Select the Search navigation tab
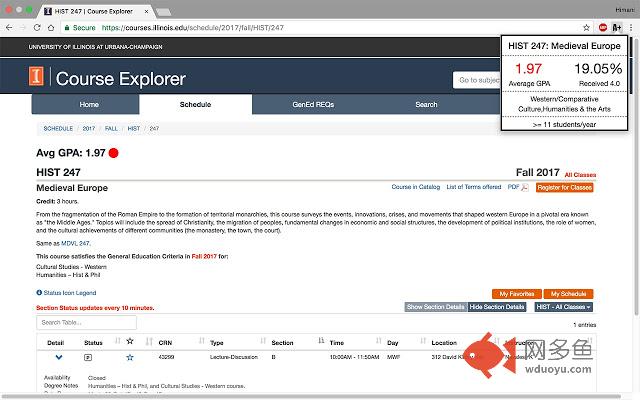This screenshot has height=400, width=640. (x=426, y=104)
